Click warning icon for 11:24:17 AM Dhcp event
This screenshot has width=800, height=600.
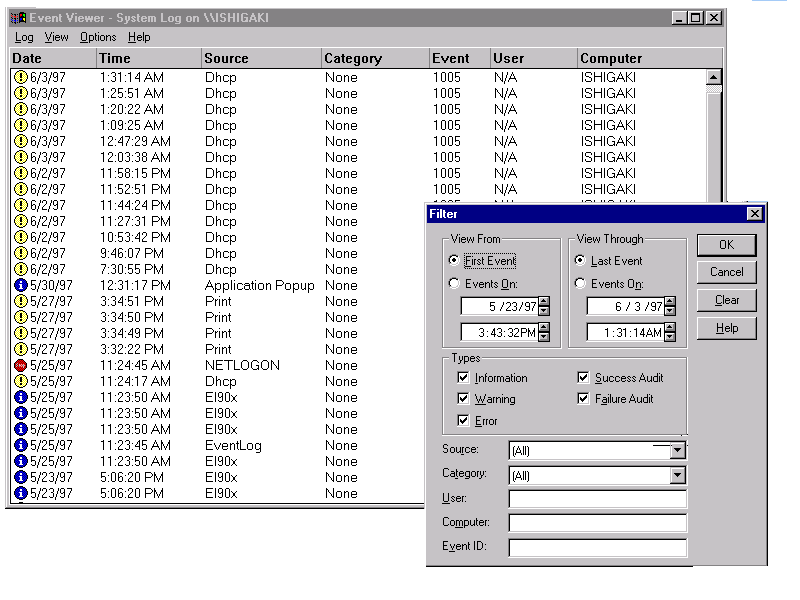[x=20, y=381]
